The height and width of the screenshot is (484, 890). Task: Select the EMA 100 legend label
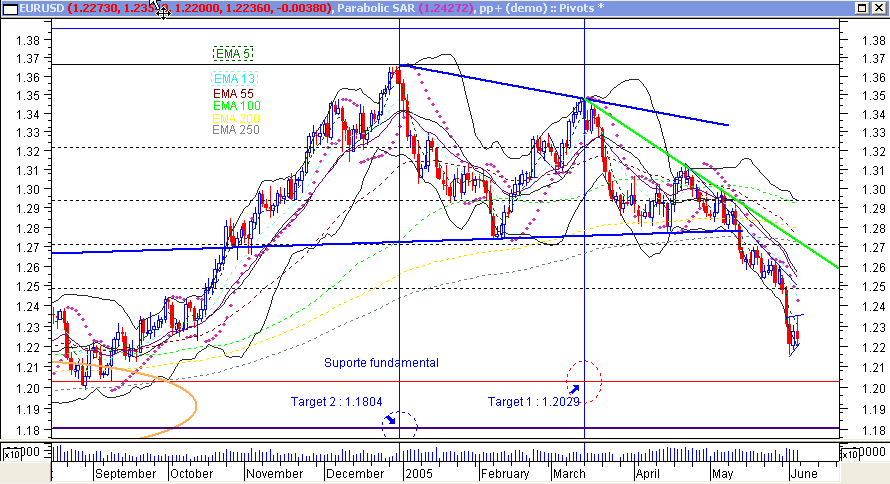pyautogui.click(x=236, y=106)
